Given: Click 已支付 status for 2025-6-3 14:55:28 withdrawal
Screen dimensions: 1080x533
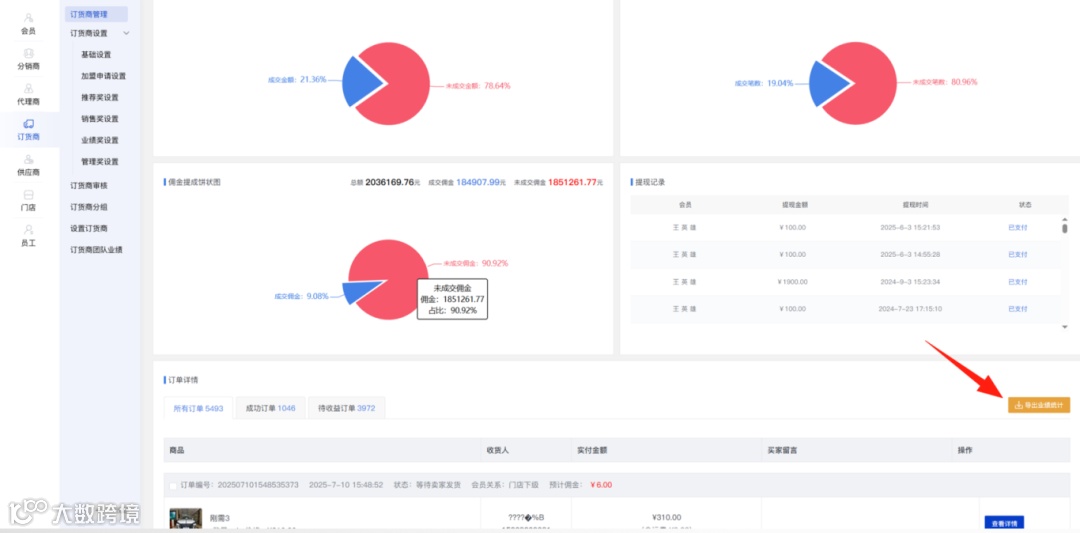Looking at the screenshot, I should click(x=1017, y=254).
